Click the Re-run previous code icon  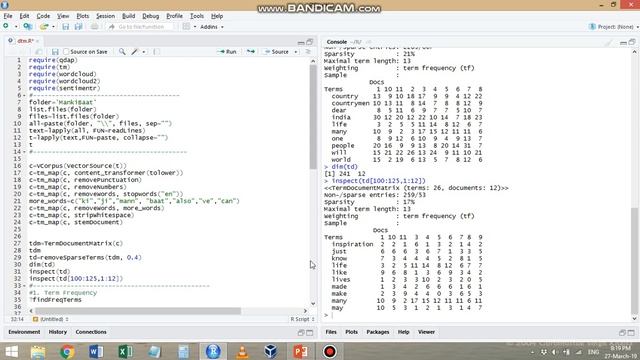pos(251,52)
